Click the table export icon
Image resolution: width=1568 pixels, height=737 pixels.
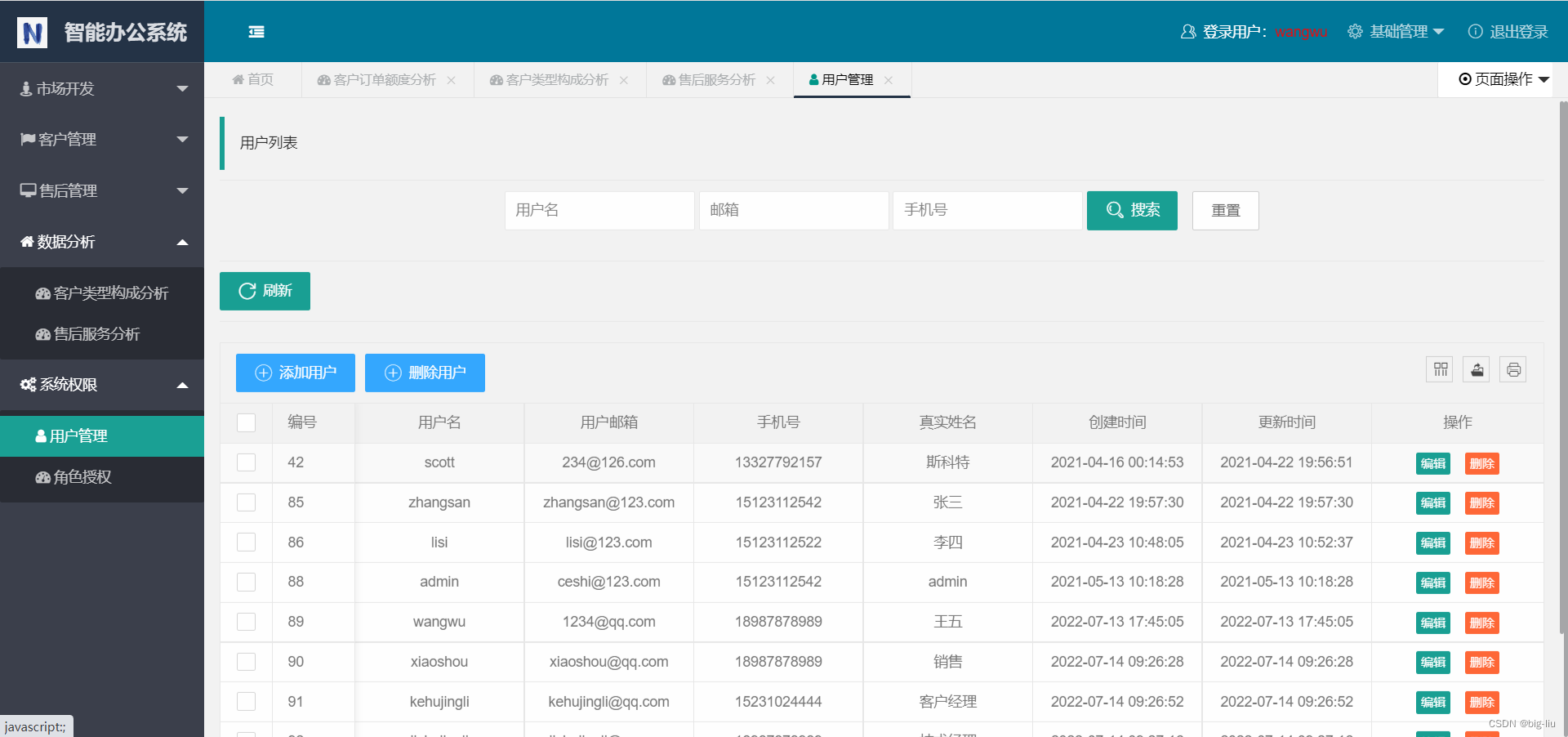coord(1477,370)
